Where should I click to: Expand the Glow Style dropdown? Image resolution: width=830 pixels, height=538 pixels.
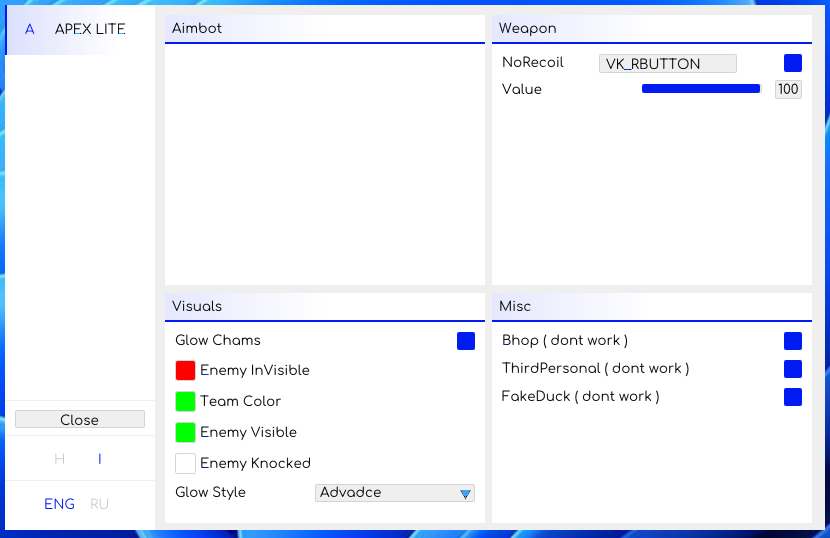pyautogui.click(x=395, y=493)
